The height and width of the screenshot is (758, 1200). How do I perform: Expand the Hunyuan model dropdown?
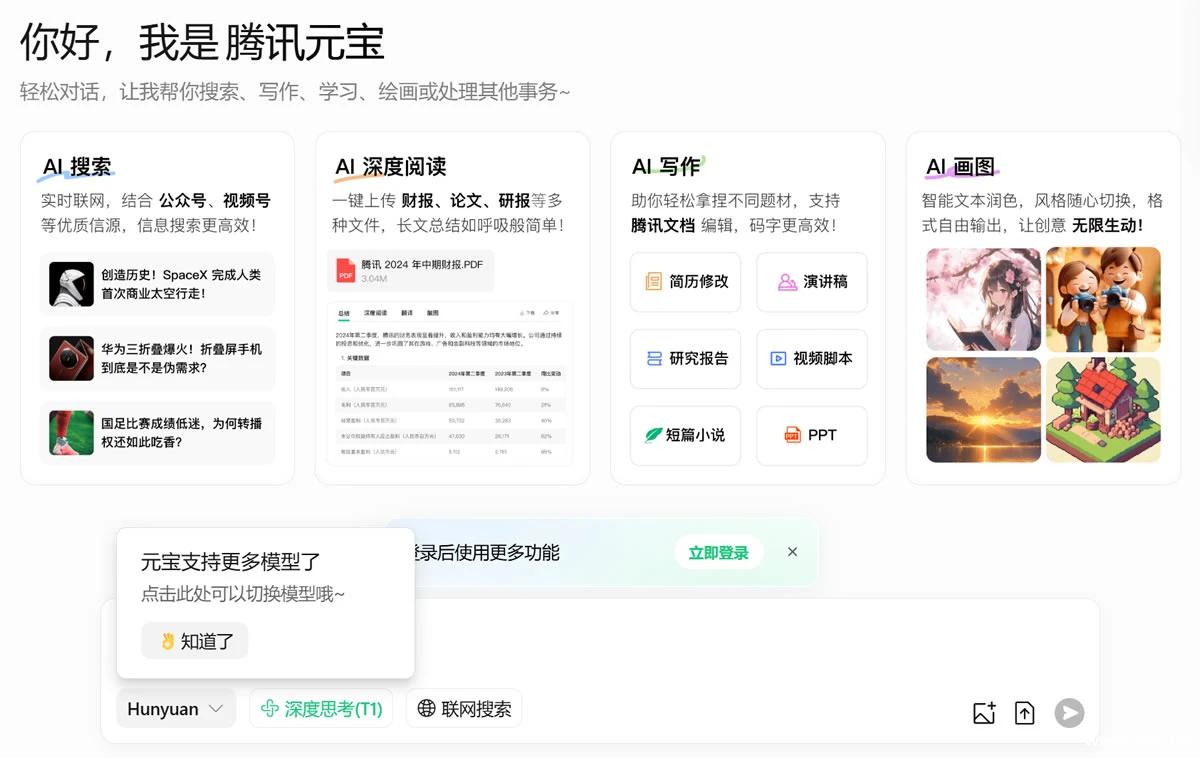click(176, 709)
